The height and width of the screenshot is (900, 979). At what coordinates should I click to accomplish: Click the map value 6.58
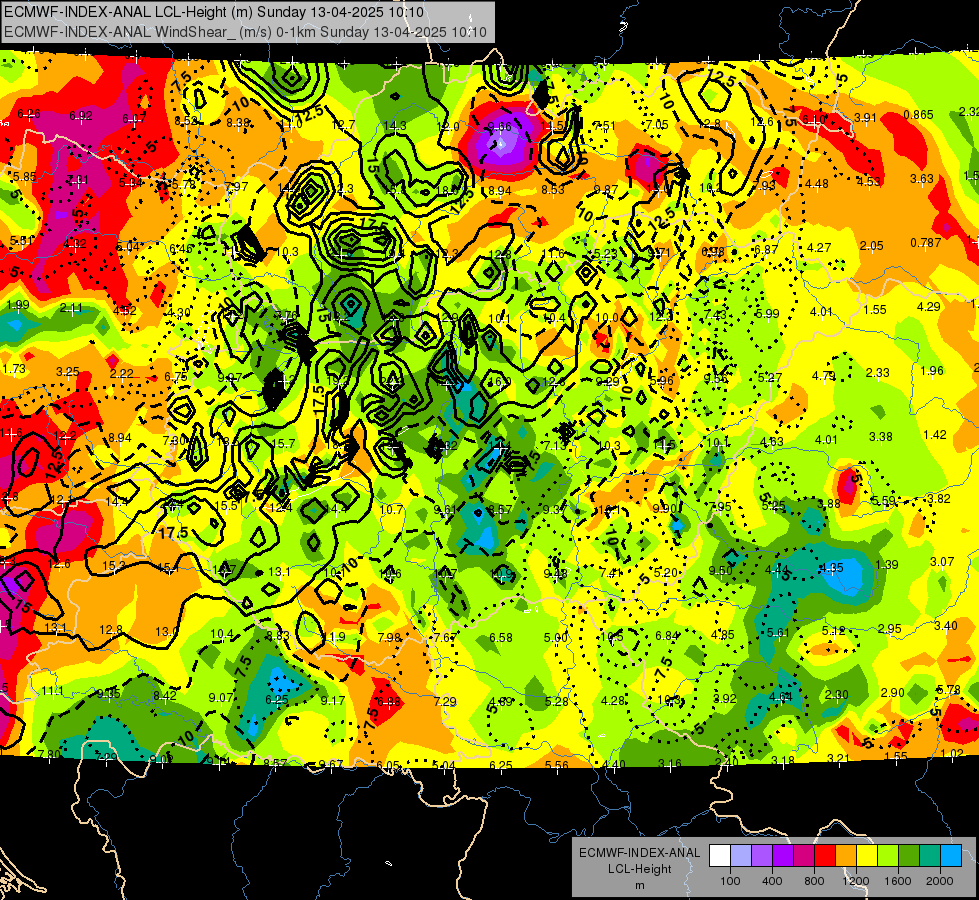point(501,637)
